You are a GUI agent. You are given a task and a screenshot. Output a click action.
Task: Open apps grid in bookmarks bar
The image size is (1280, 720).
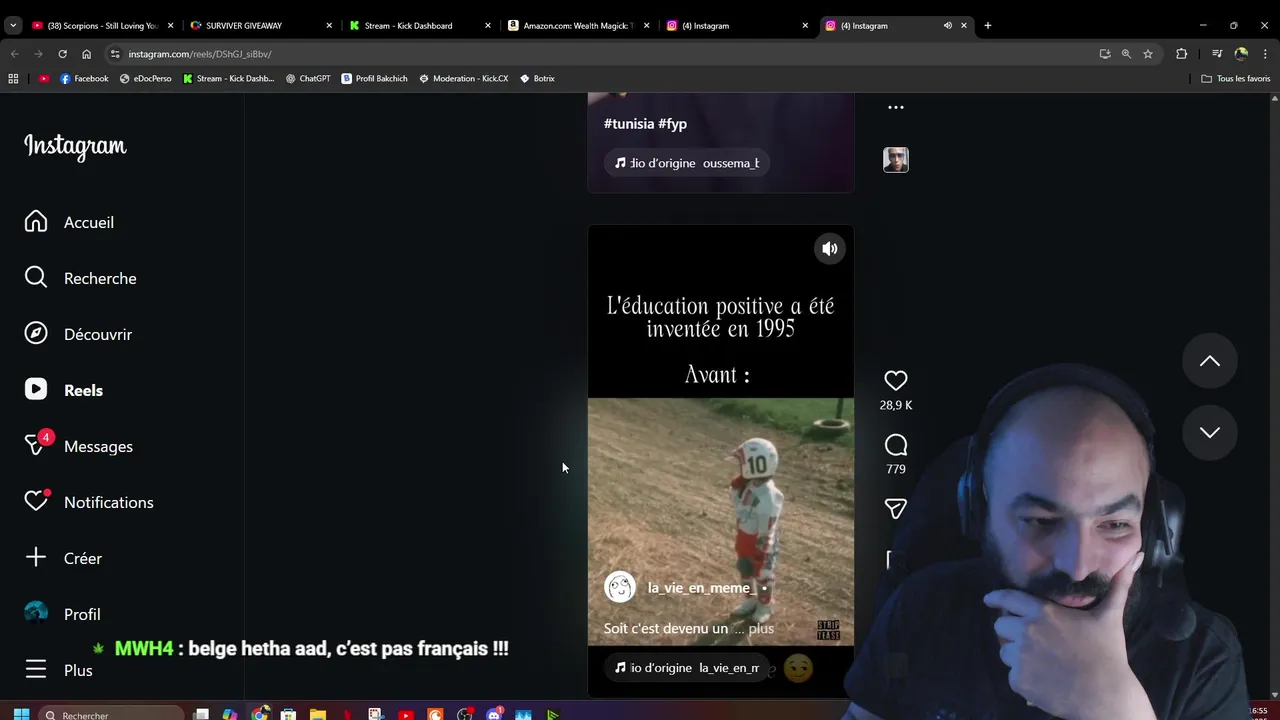tap(13, 78)
